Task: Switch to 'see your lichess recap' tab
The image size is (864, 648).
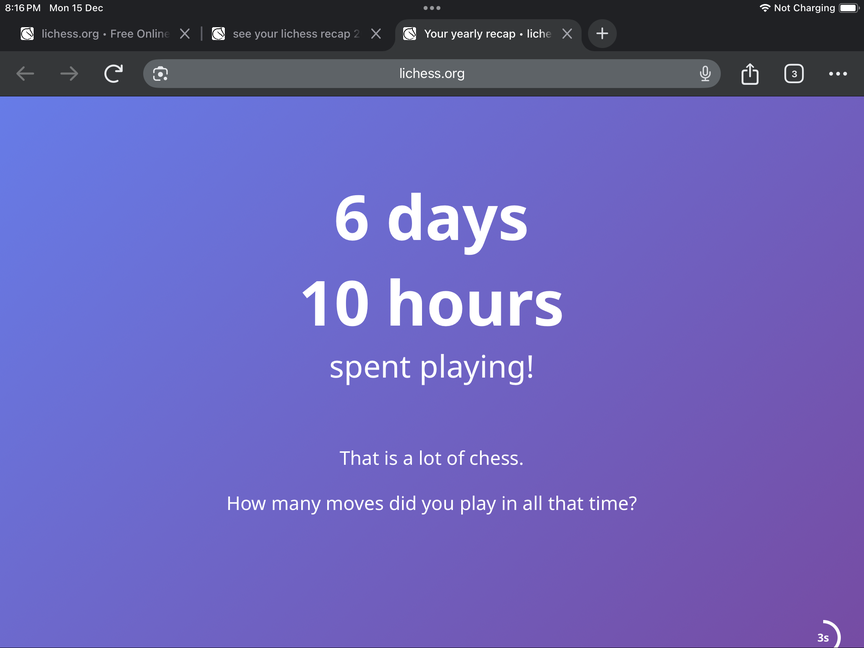Action: [x=290, y=34]
